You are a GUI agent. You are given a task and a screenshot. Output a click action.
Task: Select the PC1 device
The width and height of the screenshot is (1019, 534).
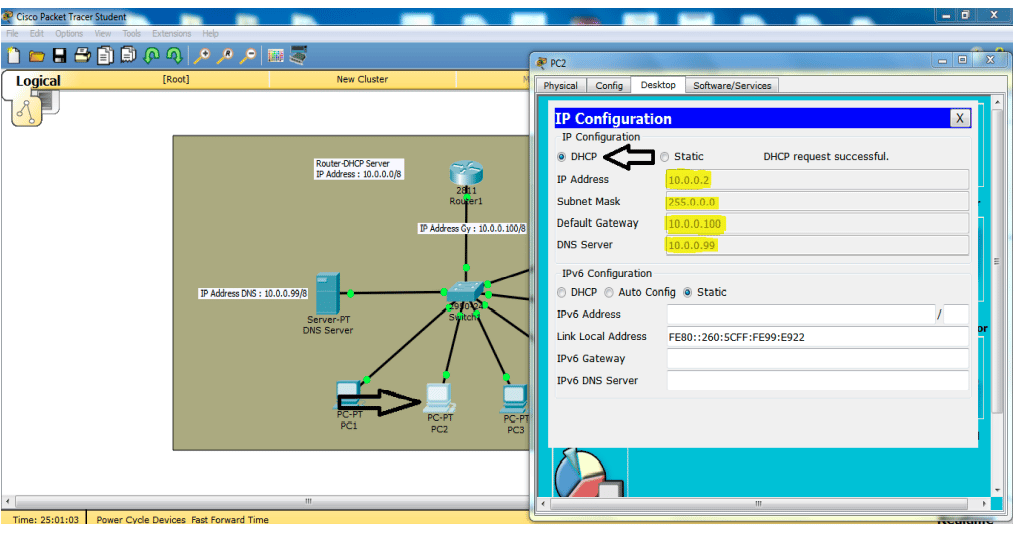(x=348, y=395)
